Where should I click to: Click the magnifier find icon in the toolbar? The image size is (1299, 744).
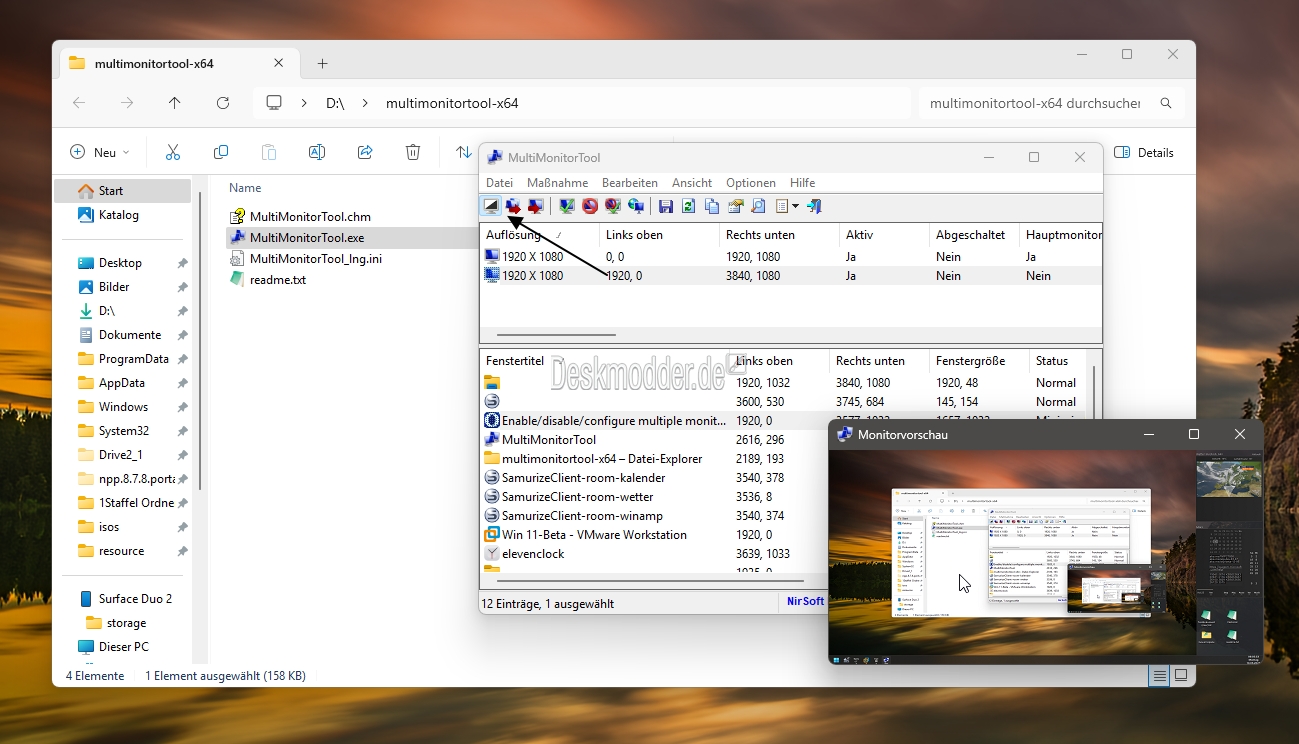pyautogui.click(x=758, y=206)
